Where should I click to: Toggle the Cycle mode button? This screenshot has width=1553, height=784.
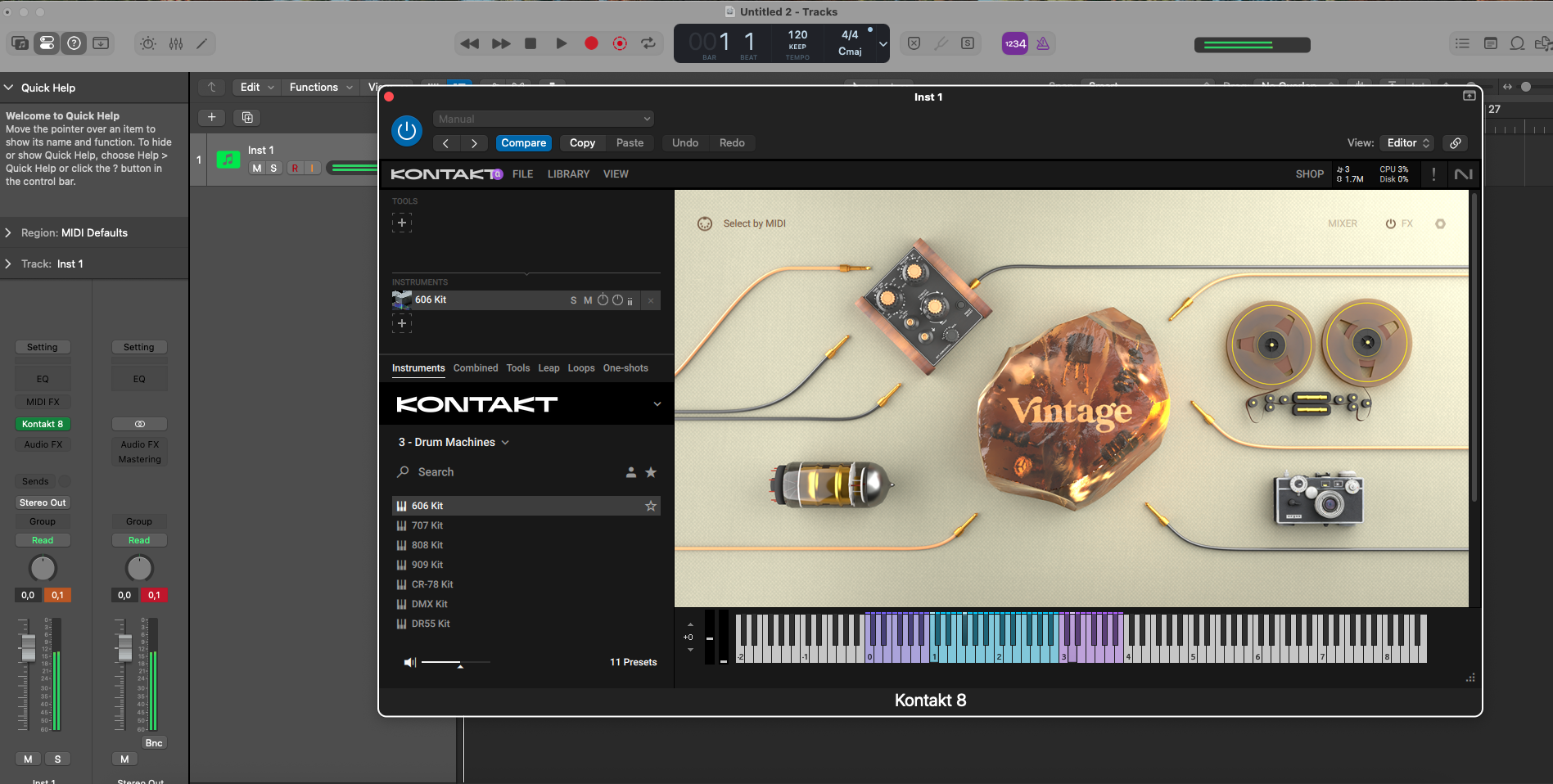click(648, 43)
